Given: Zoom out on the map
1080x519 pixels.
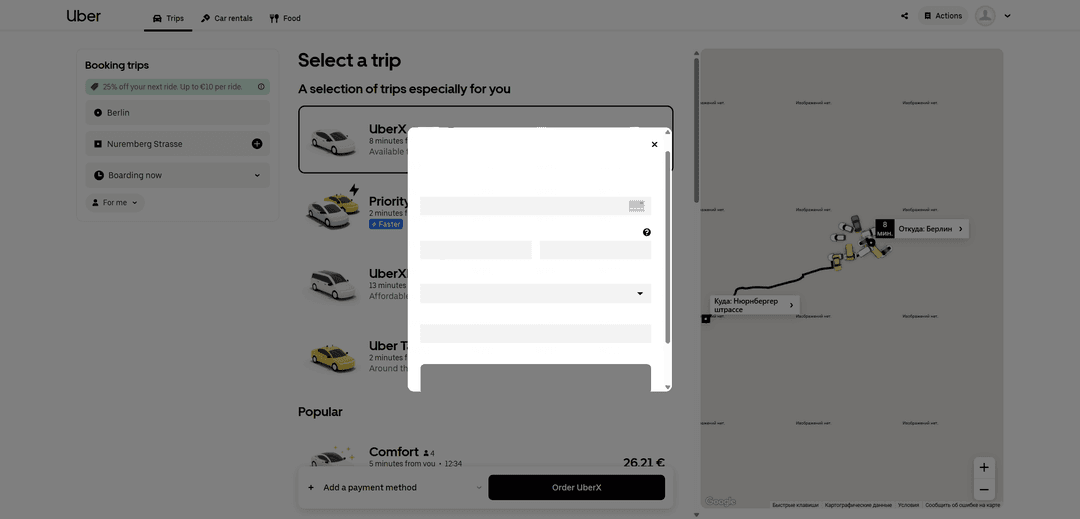Looking at the screenshot, I should coord(984,490).
